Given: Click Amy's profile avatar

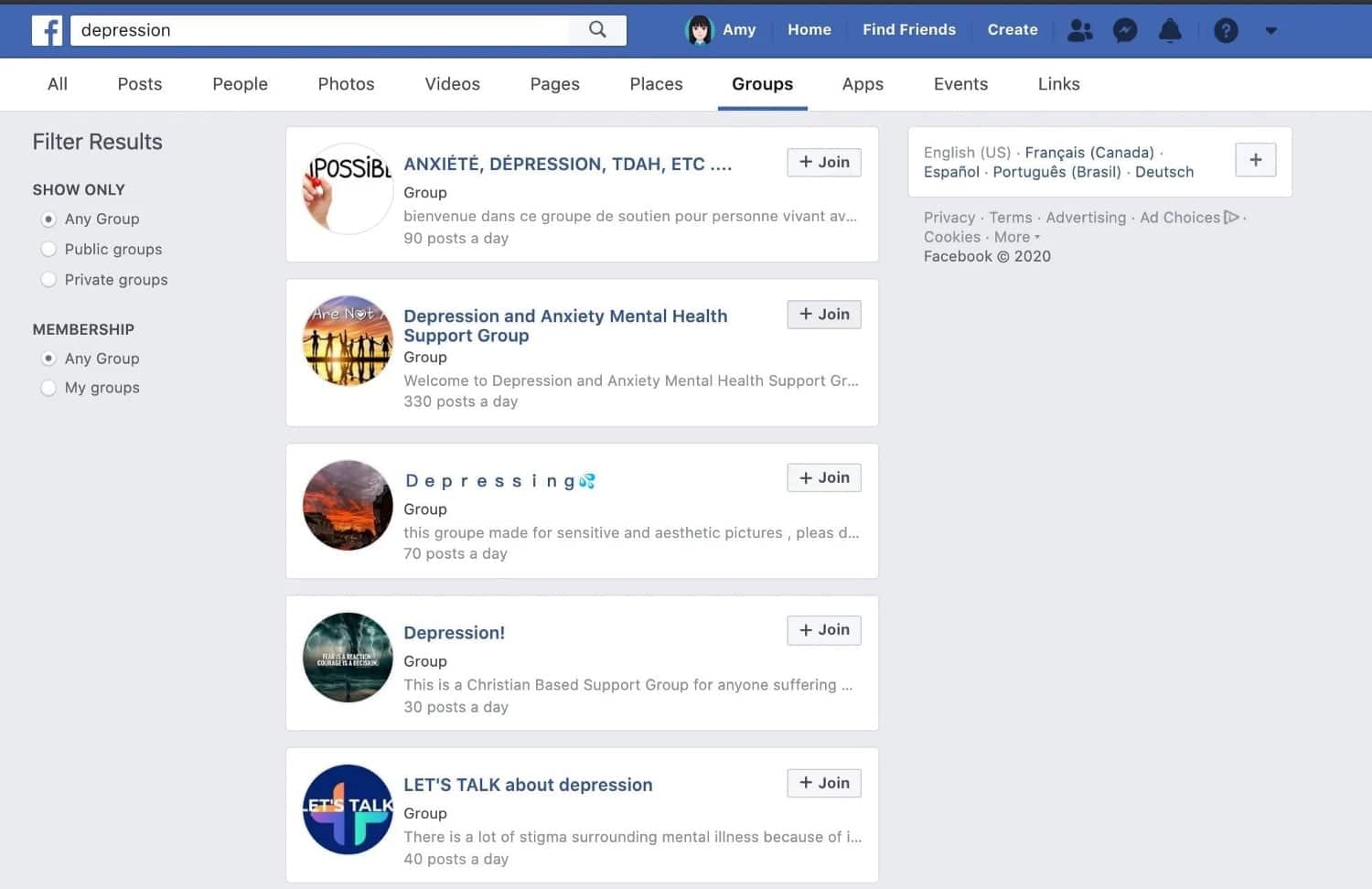Looking at the screenshot, I should coord(700,30).
